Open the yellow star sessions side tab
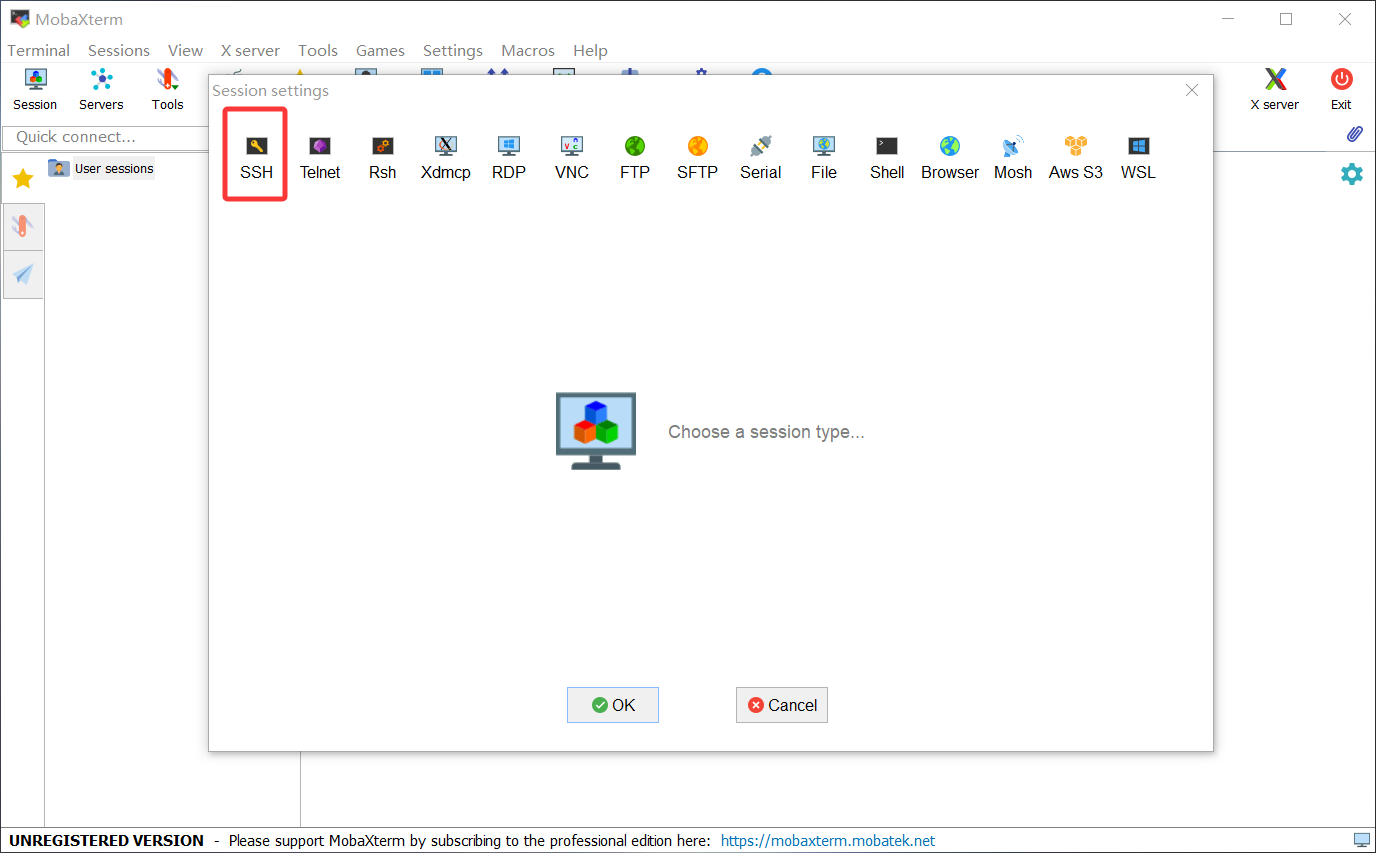The height and width of the screenshot is (853, 1376). (x=22, y=178)
